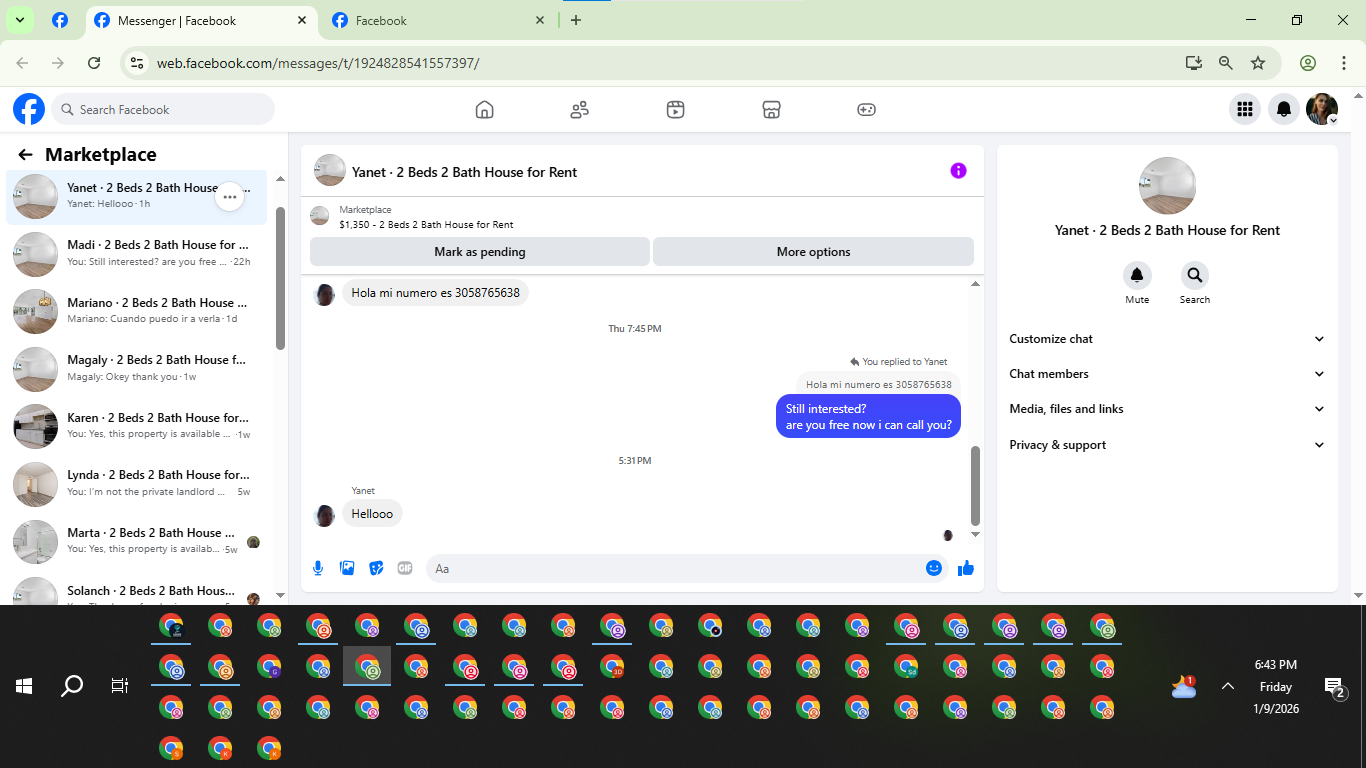Open the Gaming icon in top navigation
The width and height of the screenshot is (1366, 768).
pyautogui.click(x=867, y=110)
